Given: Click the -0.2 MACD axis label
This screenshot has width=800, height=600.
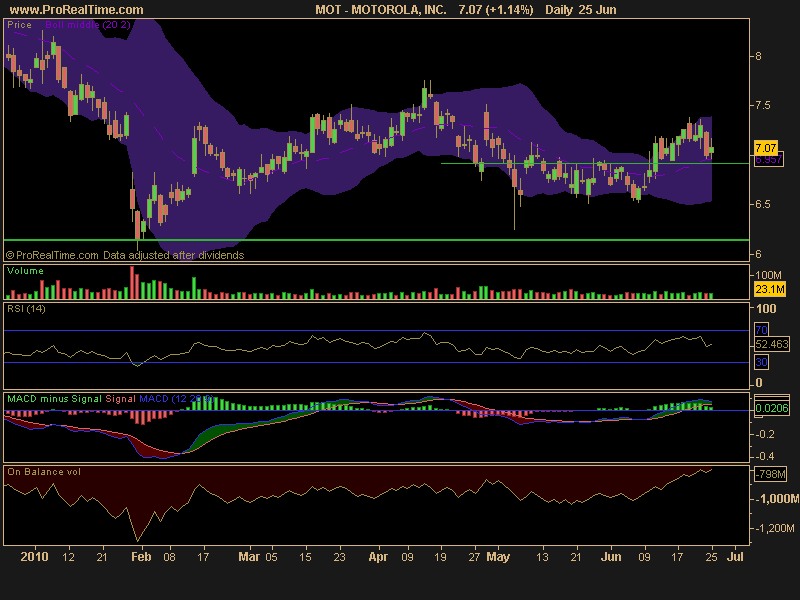Looking at the screenshot, I should coord(764,434).
